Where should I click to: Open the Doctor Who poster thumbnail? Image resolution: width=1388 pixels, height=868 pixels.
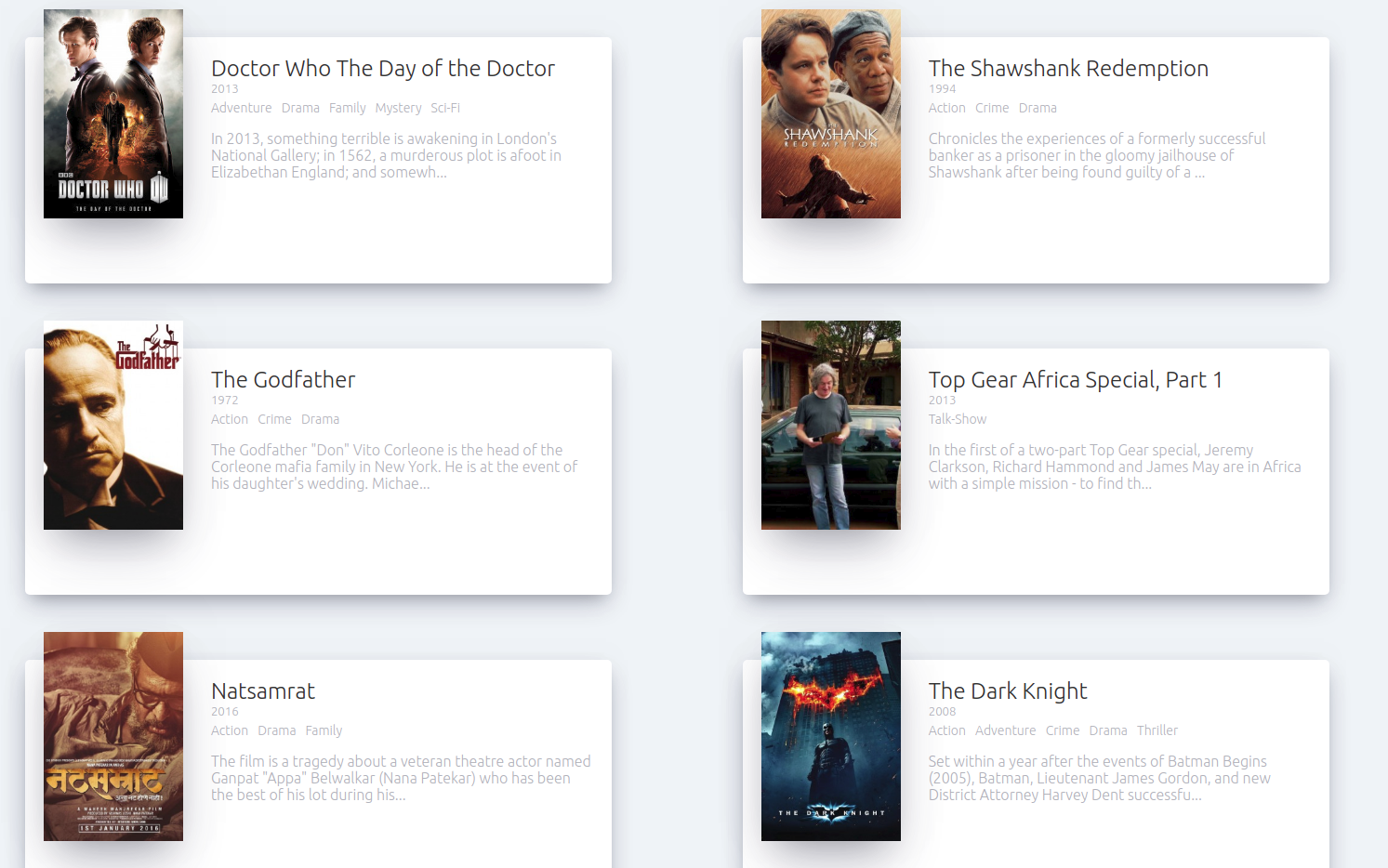tap(113, 113)
